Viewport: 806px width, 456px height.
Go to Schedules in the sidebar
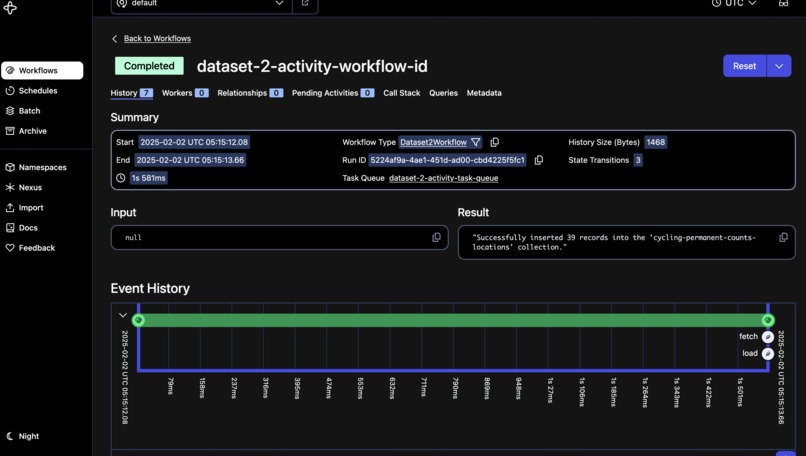coord(32,90)
